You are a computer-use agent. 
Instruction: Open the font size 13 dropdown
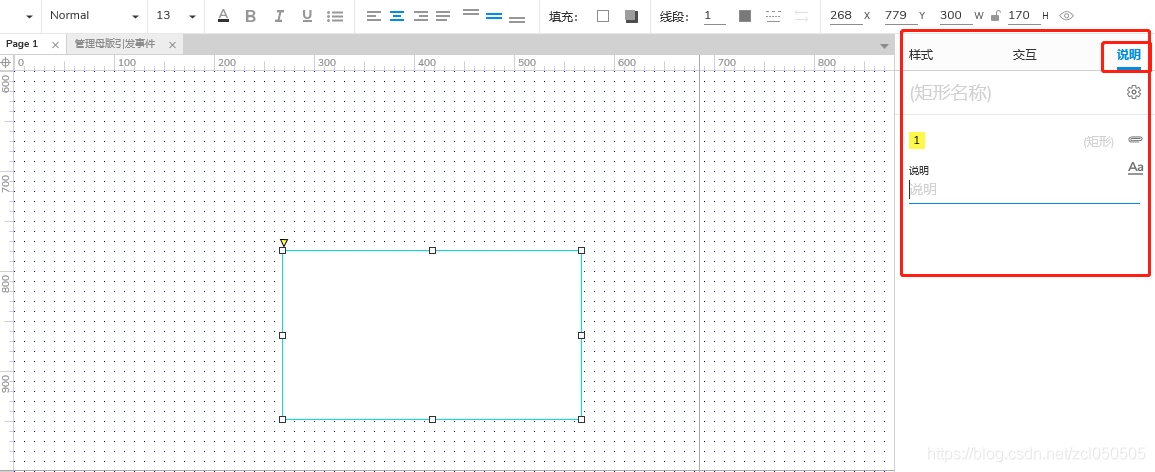(x=177, y=15)
